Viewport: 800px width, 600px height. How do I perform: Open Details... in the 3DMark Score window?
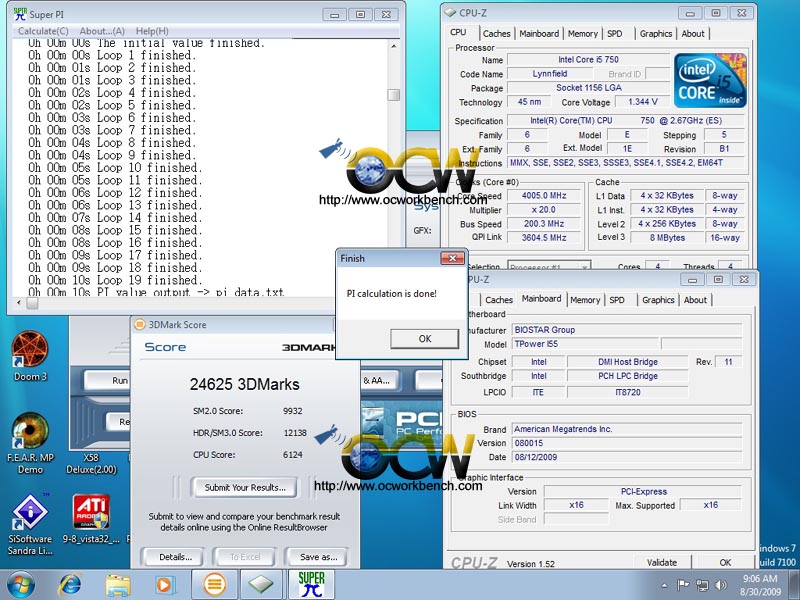click(x=176, y=557)
